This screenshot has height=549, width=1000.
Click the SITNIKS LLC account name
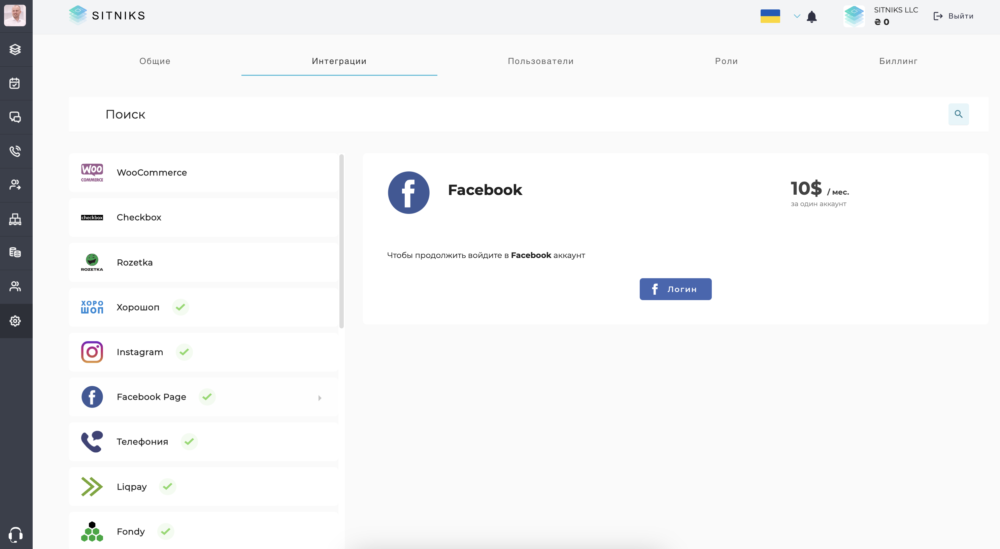[895, 10]
